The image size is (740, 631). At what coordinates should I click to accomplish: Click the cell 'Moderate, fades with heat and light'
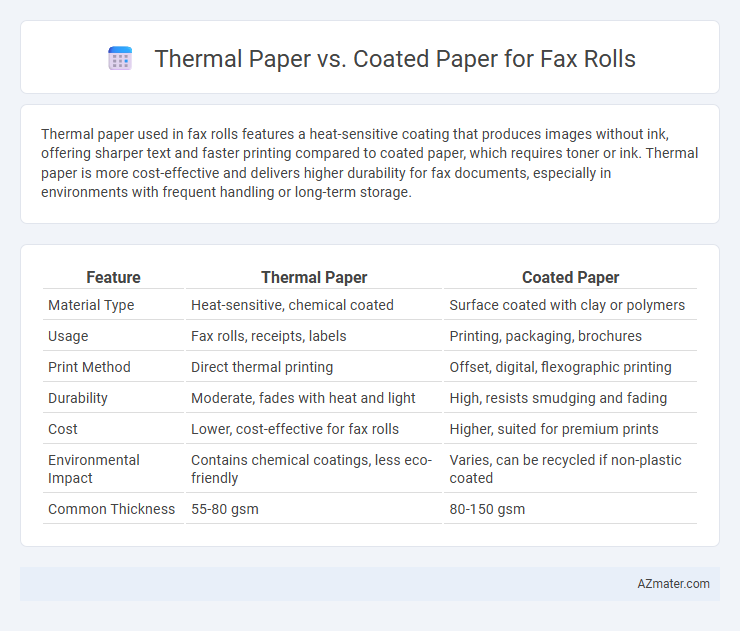(303, 398)
